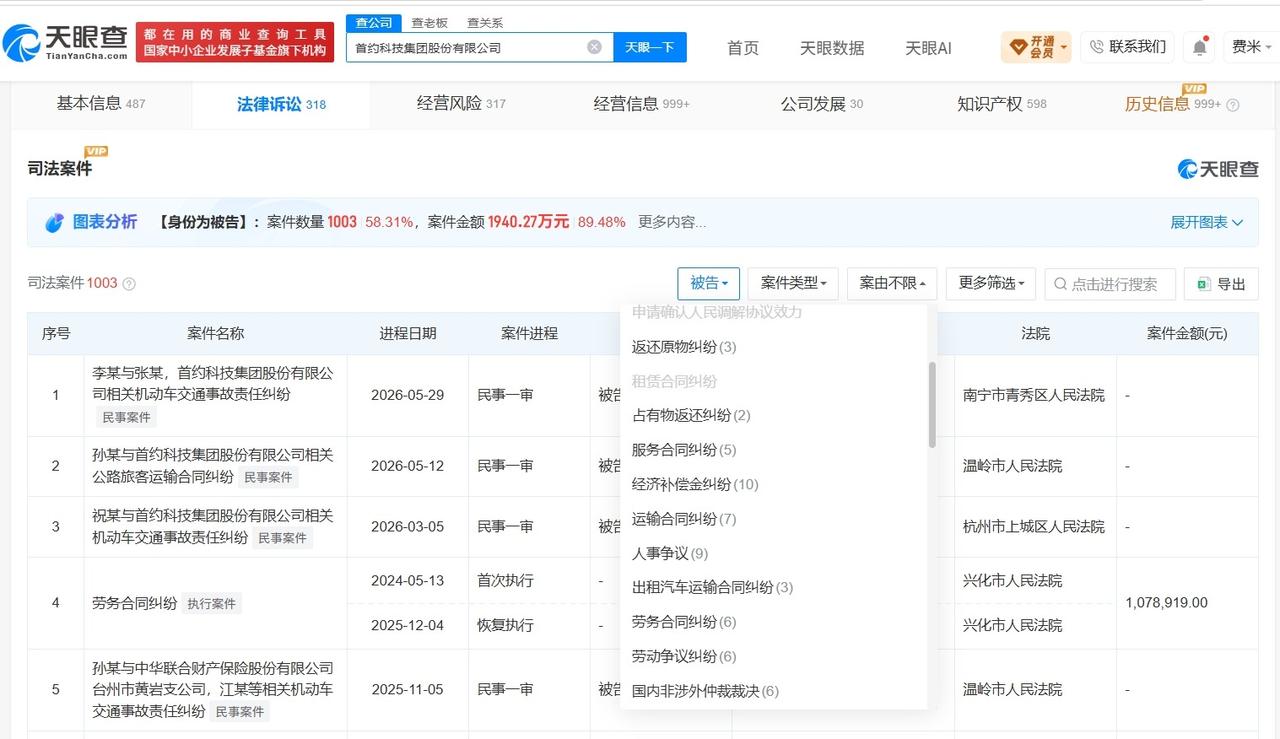1280x739 pixels.
Task: Click the Tianyancha logo at top left
Action: pyautogui.click(x=65, y=41)
